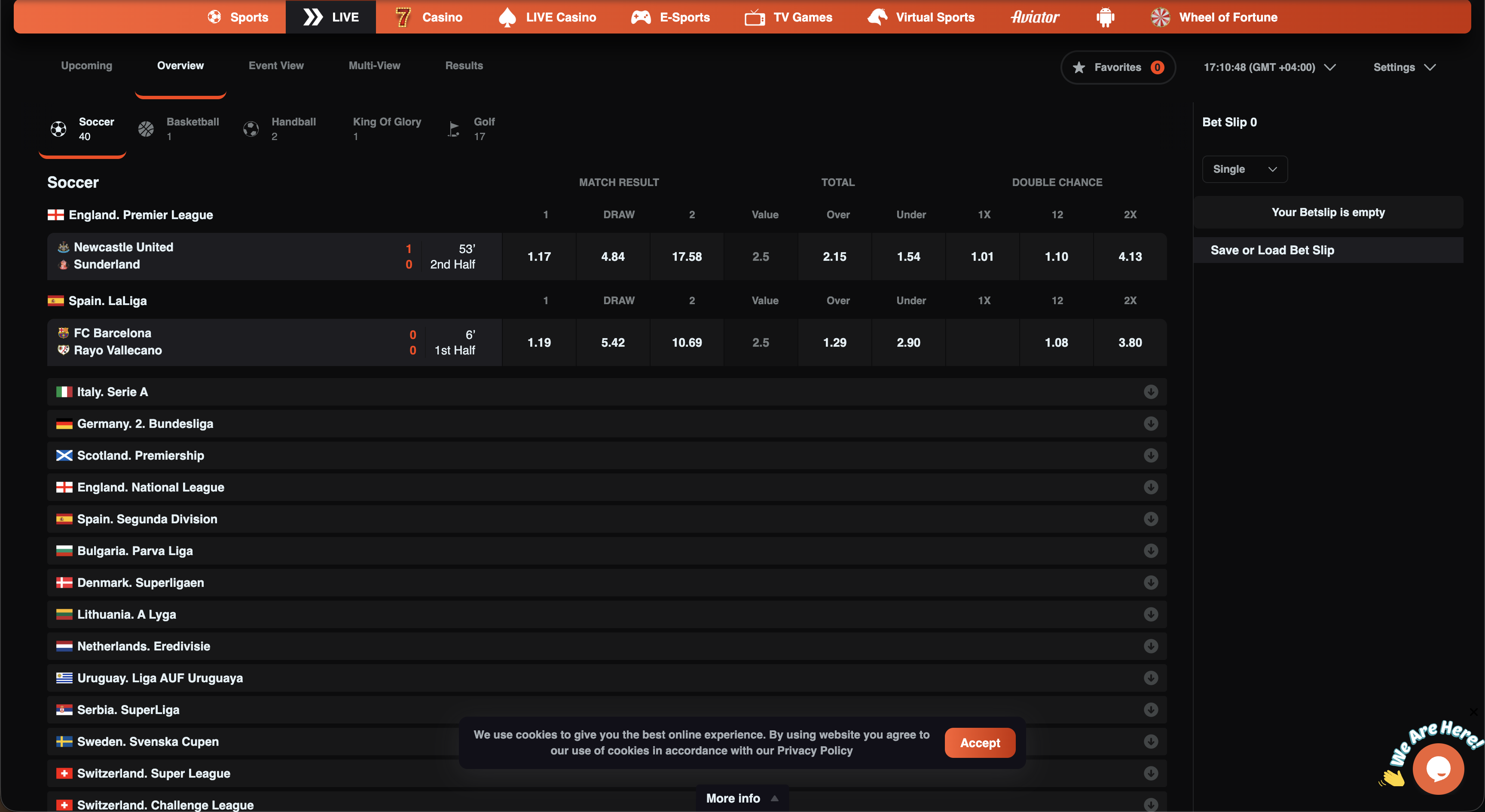Open FC Barcelona vs Rayo Vallecano match
Image resolution: width=1485 pixels, height=812 pixels.
coord(275,342)
